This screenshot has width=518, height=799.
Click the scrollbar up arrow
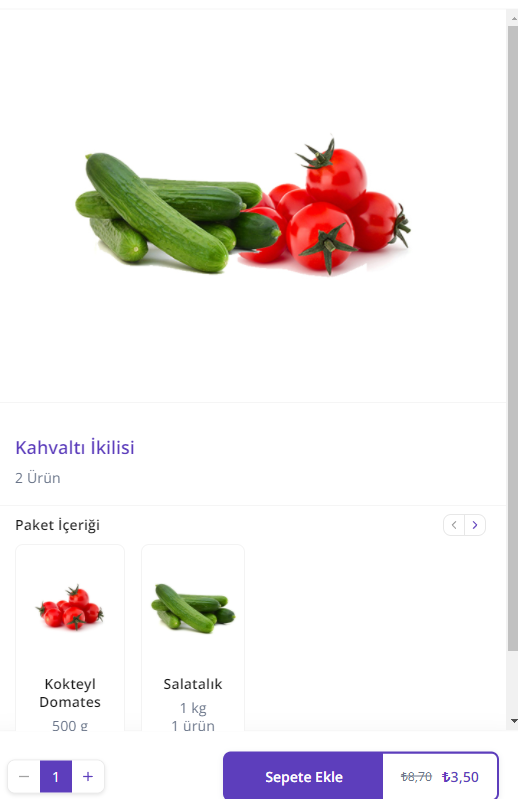(x=513, y=18)
